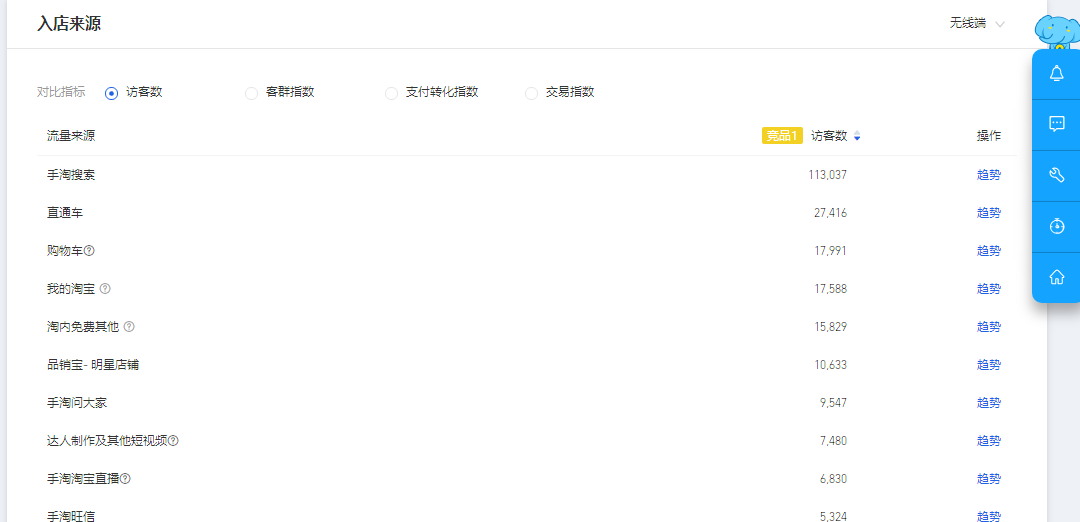Select the 手淘搜索 source row label

click(71, 175)
